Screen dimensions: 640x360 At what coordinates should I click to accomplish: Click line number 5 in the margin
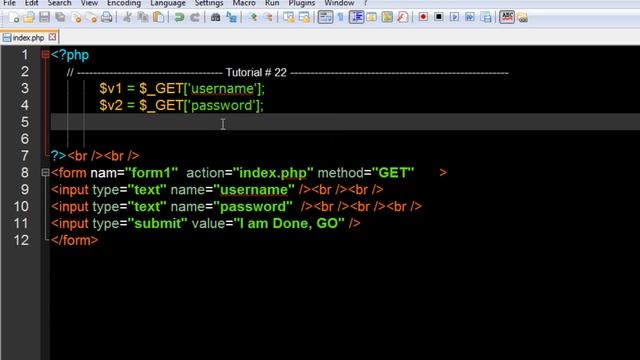pos(24,122)
